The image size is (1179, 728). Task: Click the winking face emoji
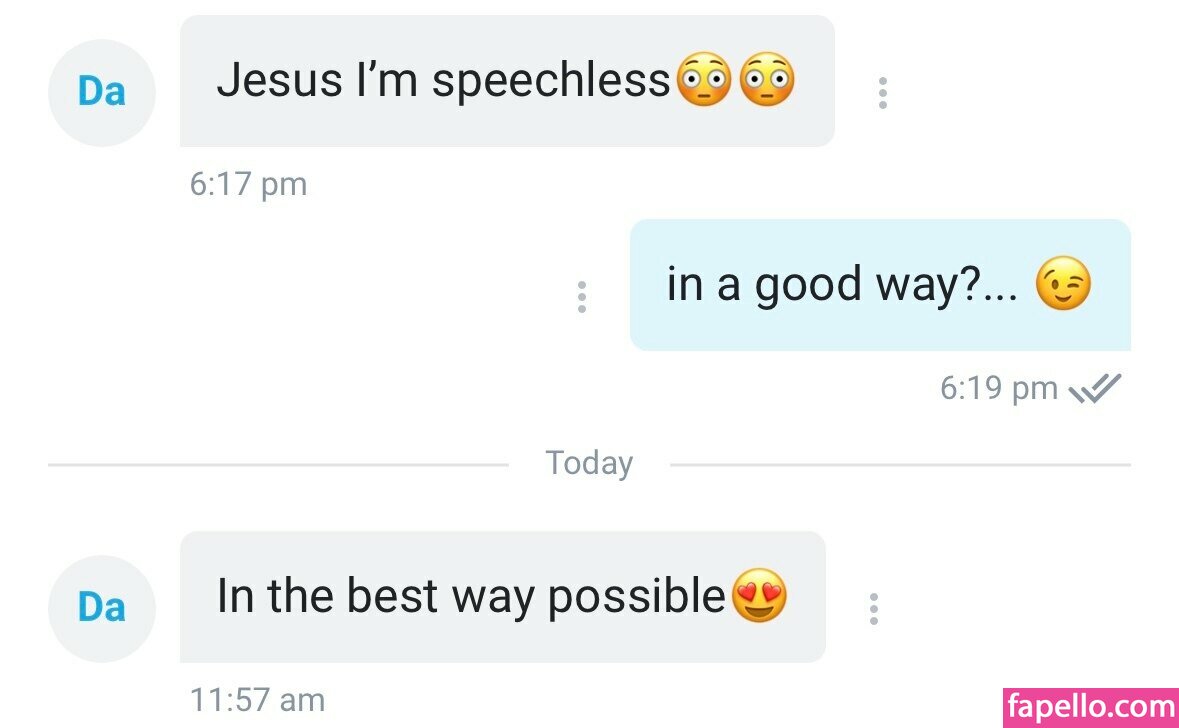1062,285
